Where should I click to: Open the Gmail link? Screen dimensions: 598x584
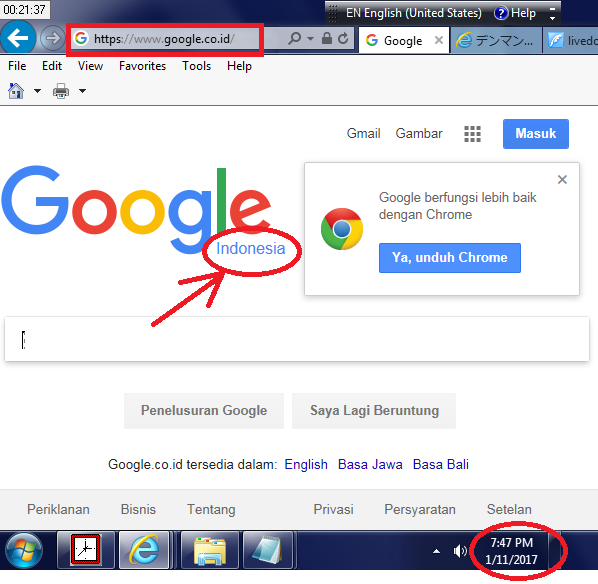click(363, 134)
